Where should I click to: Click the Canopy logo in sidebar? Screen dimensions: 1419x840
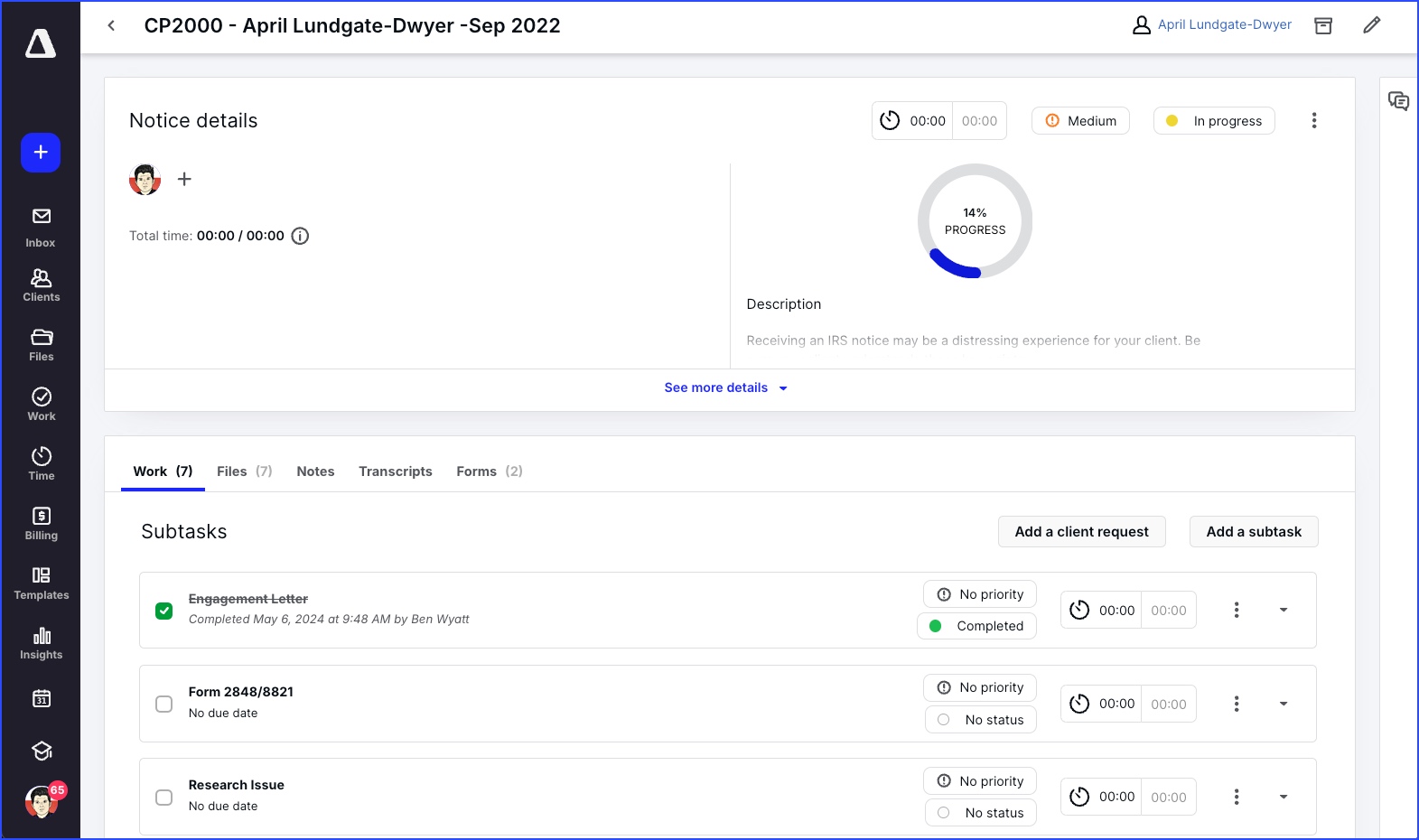click(41, 43)
